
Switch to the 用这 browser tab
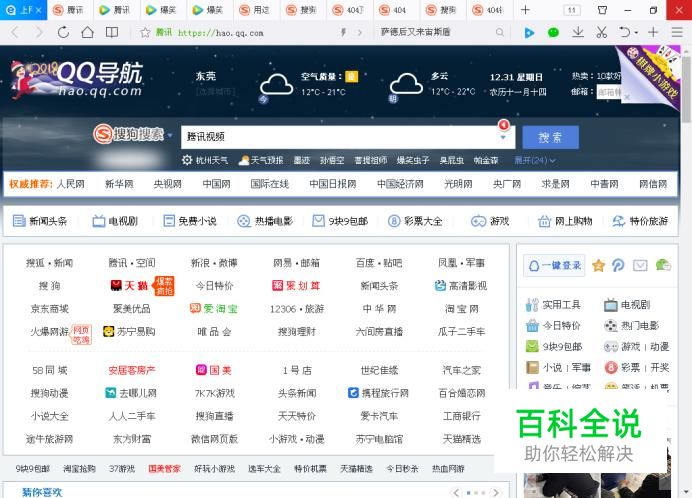click(x=255, y=10)
